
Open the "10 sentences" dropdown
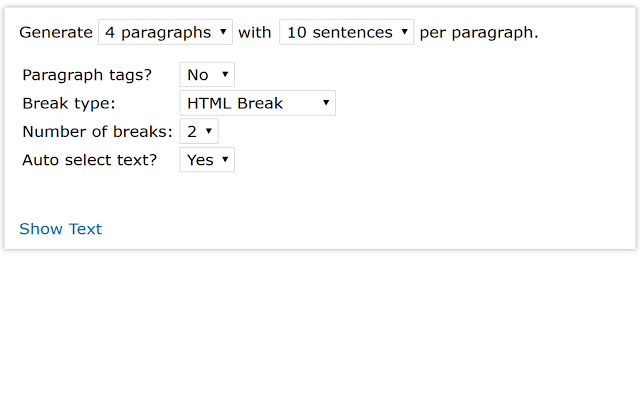pos(346,32)
